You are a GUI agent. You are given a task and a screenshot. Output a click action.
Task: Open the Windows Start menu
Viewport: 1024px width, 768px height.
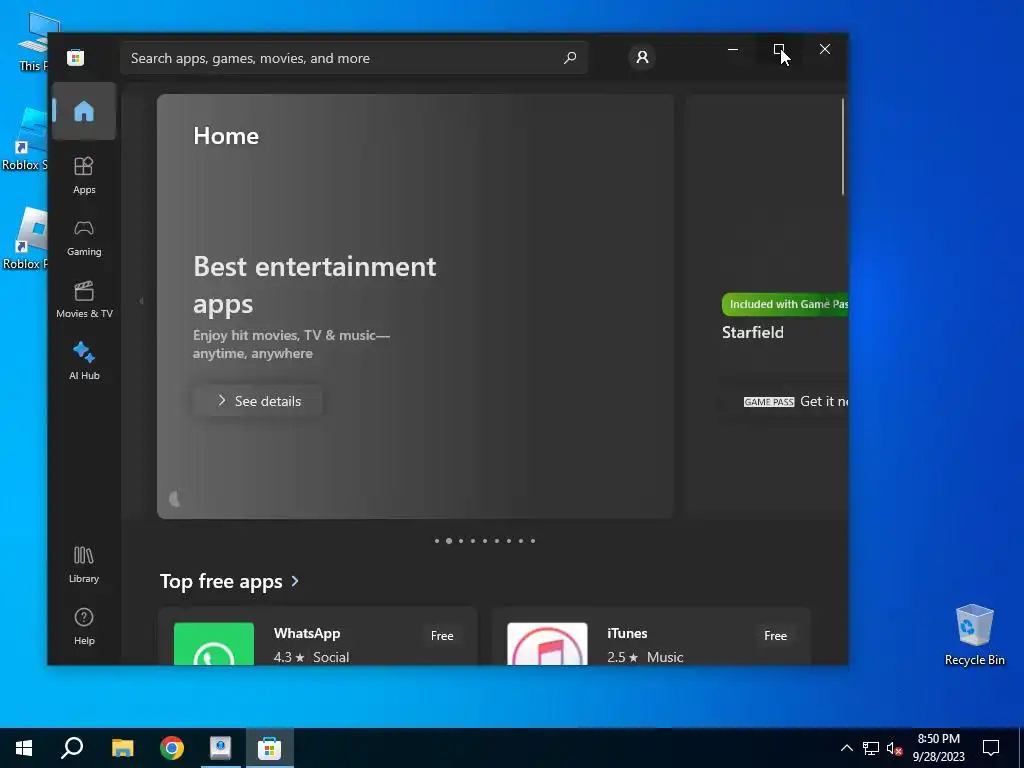pyautogui.click(x=24, y=748)
